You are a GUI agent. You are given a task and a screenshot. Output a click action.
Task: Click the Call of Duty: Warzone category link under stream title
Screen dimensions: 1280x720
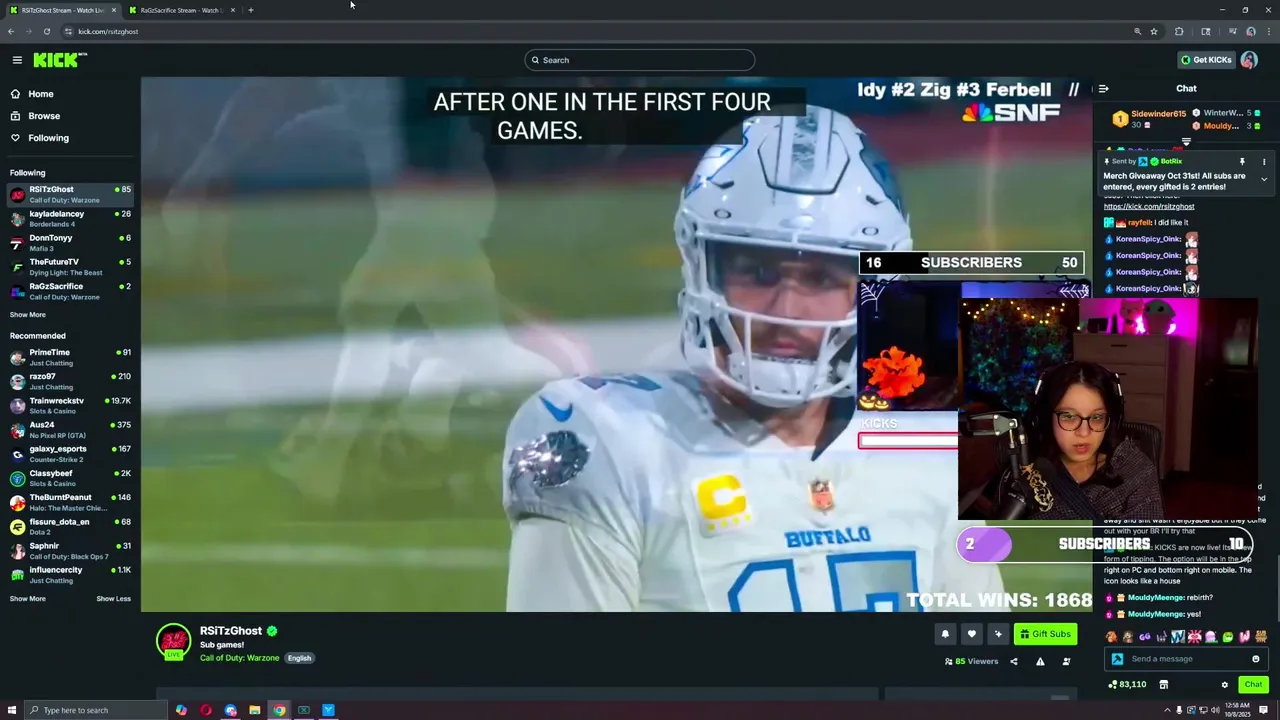[239, 658]
